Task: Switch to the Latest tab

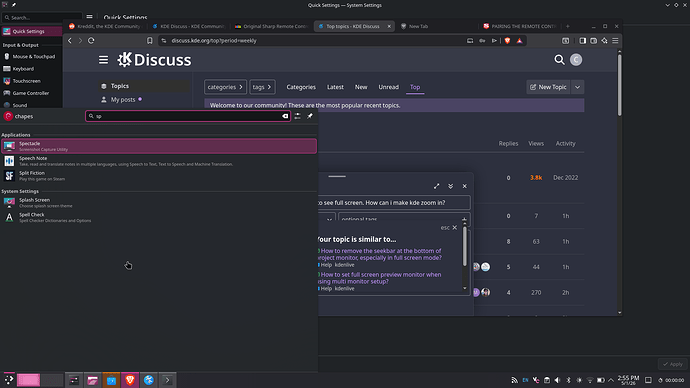Action: click(x=335, y=87)
